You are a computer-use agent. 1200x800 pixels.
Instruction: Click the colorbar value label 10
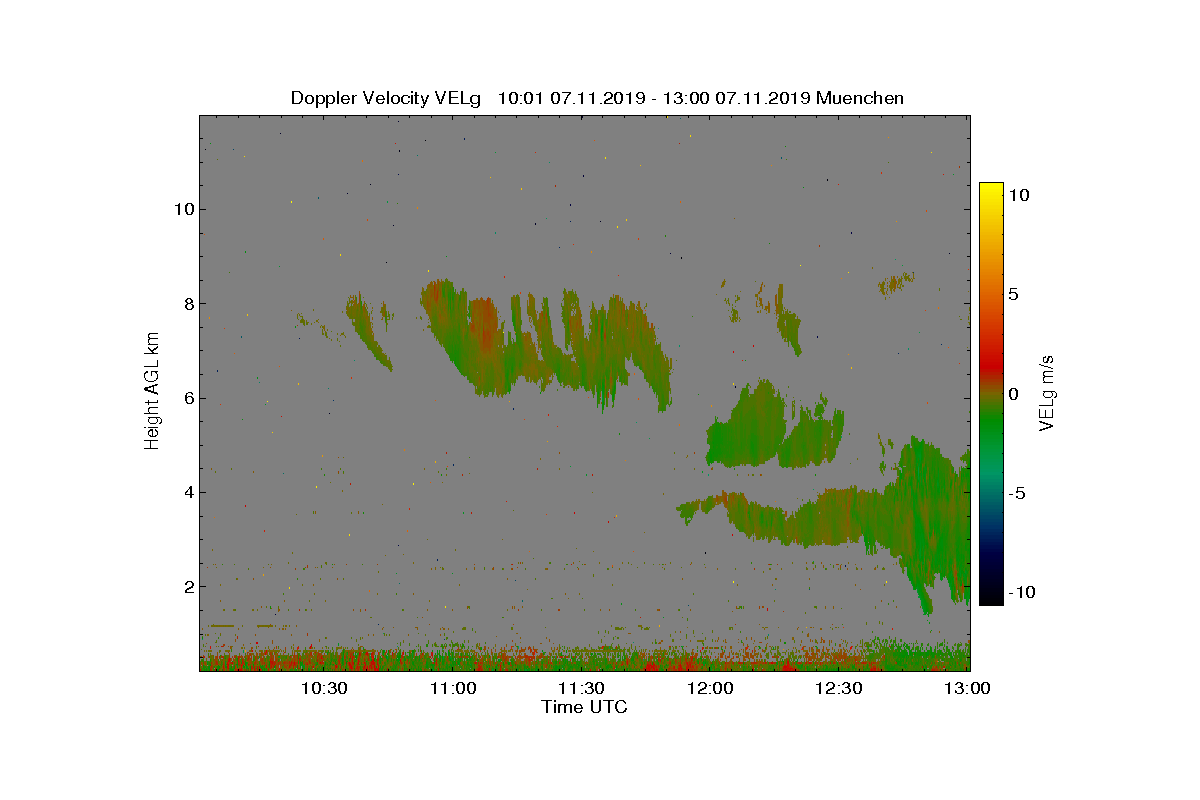coord(1019,196)
